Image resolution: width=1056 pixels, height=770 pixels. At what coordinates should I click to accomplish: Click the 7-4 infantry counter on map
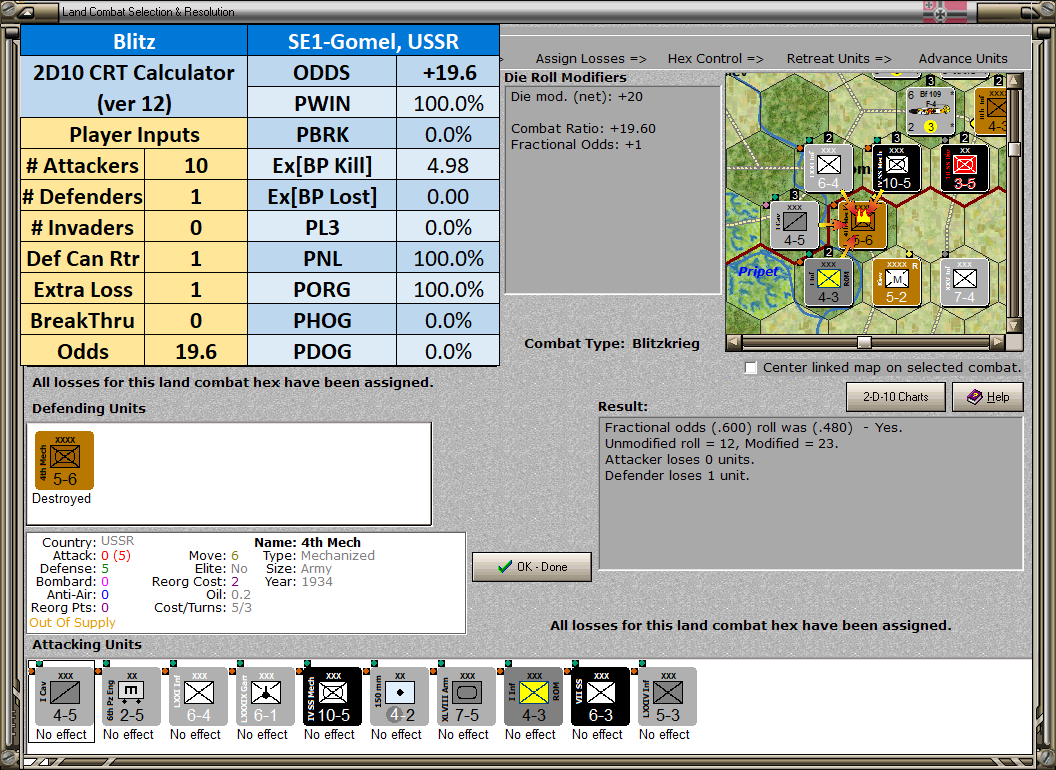coord(964,282)
